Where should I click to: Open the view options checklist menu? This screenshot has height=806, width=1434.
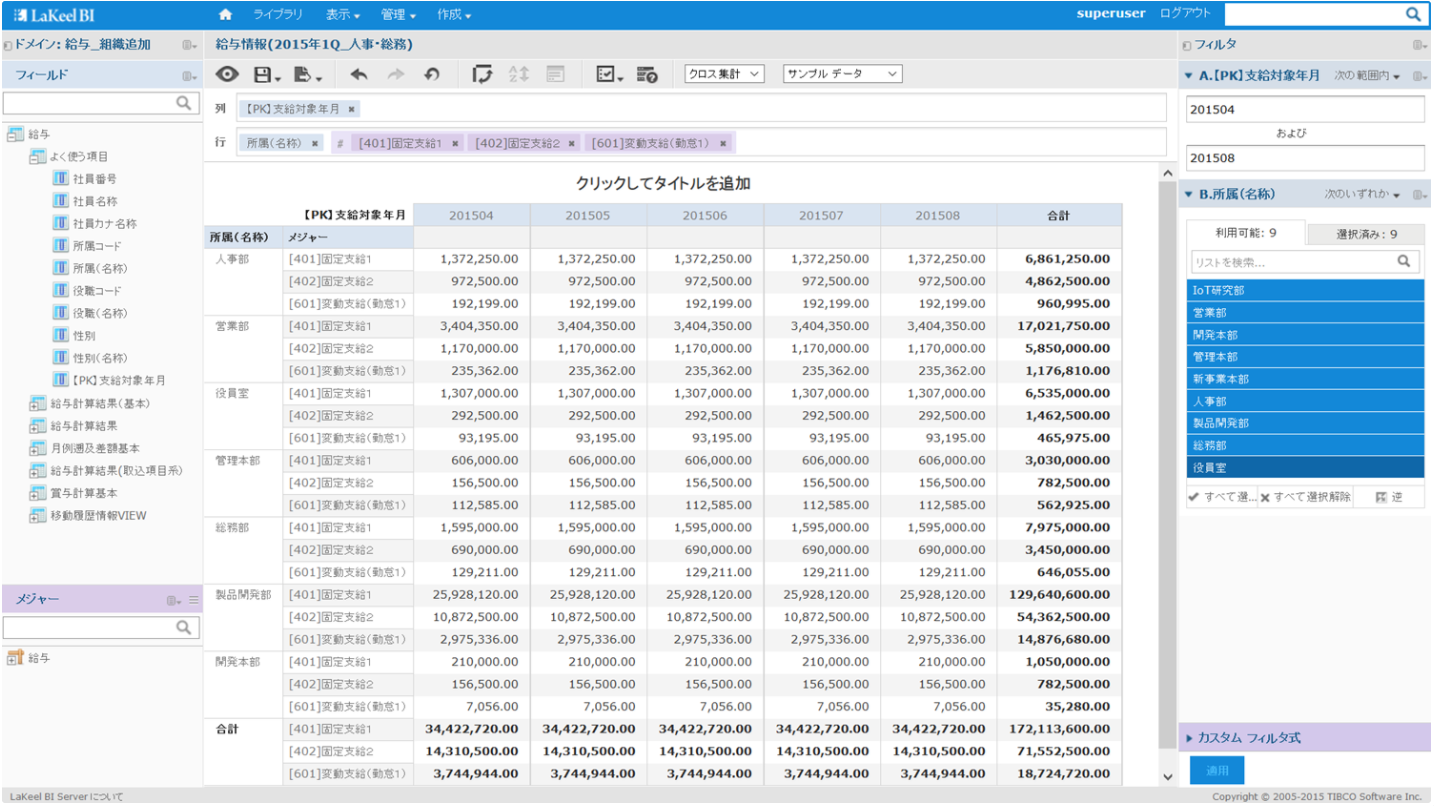pyautogui.click(x=609, y=74)
